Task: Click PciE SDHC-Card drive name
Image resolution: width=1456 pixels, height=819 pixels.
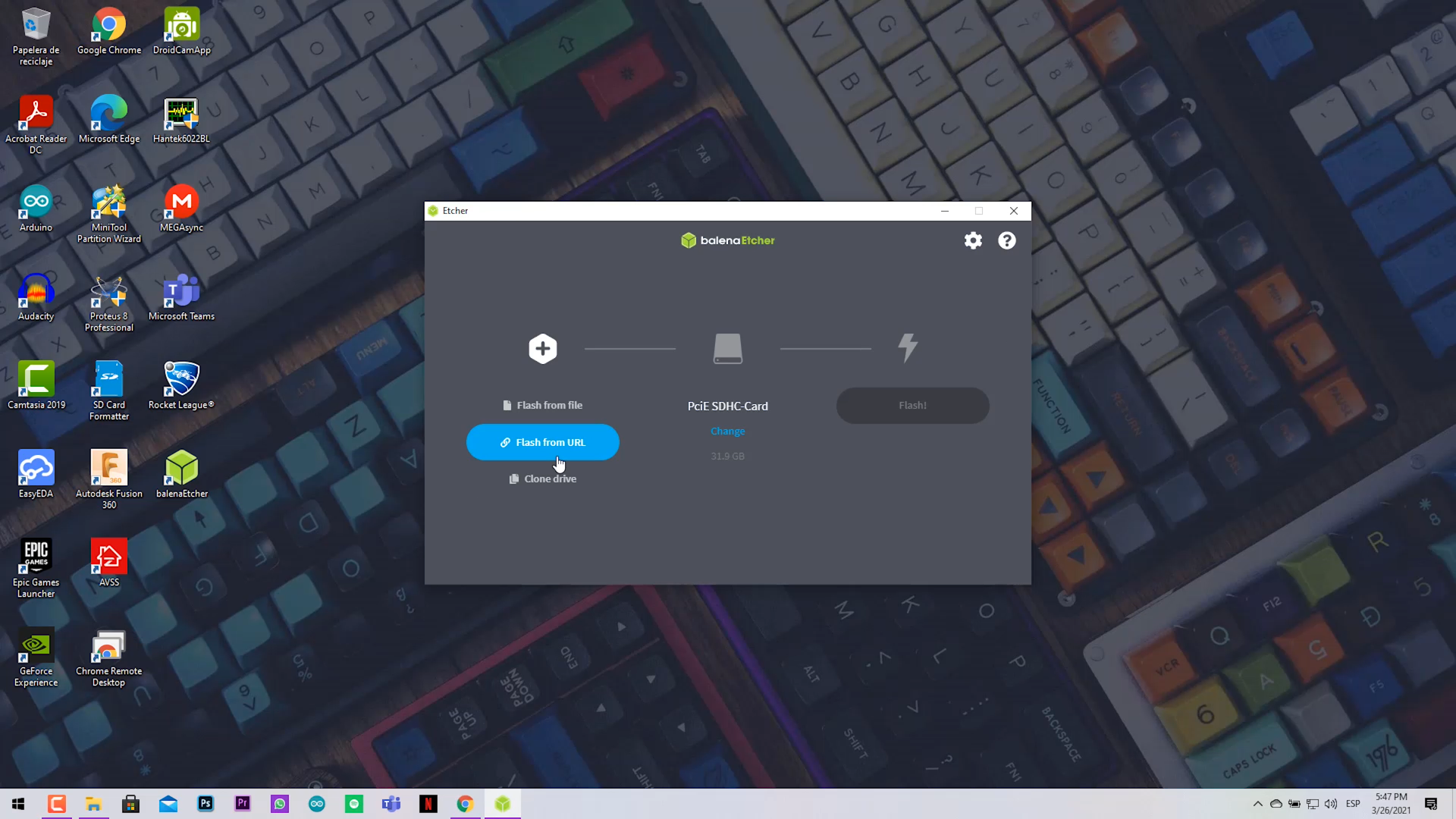Action: click(x=728, y=406)
